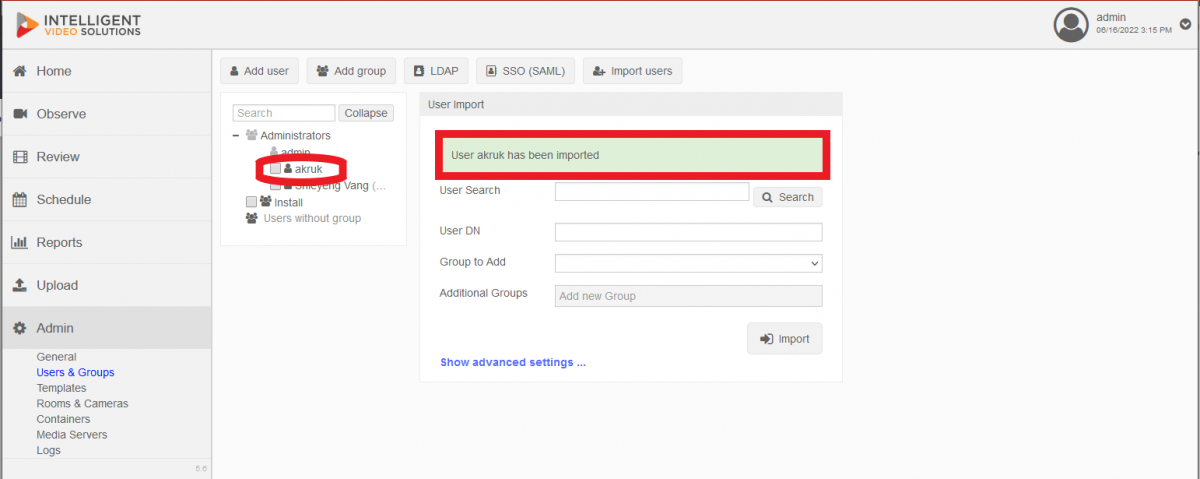Open the admin user avatar icon

(x=1071, y=25)
